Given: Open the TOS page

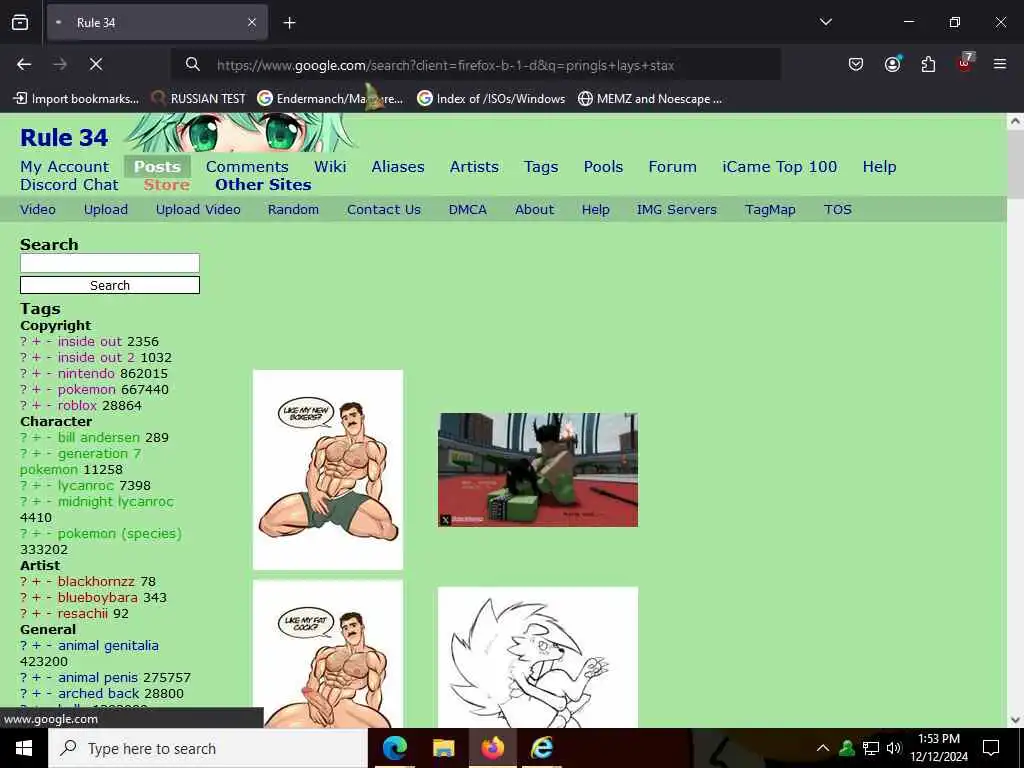Looking at the screenshot, I should pyautogui.click(x=837, y=210).
